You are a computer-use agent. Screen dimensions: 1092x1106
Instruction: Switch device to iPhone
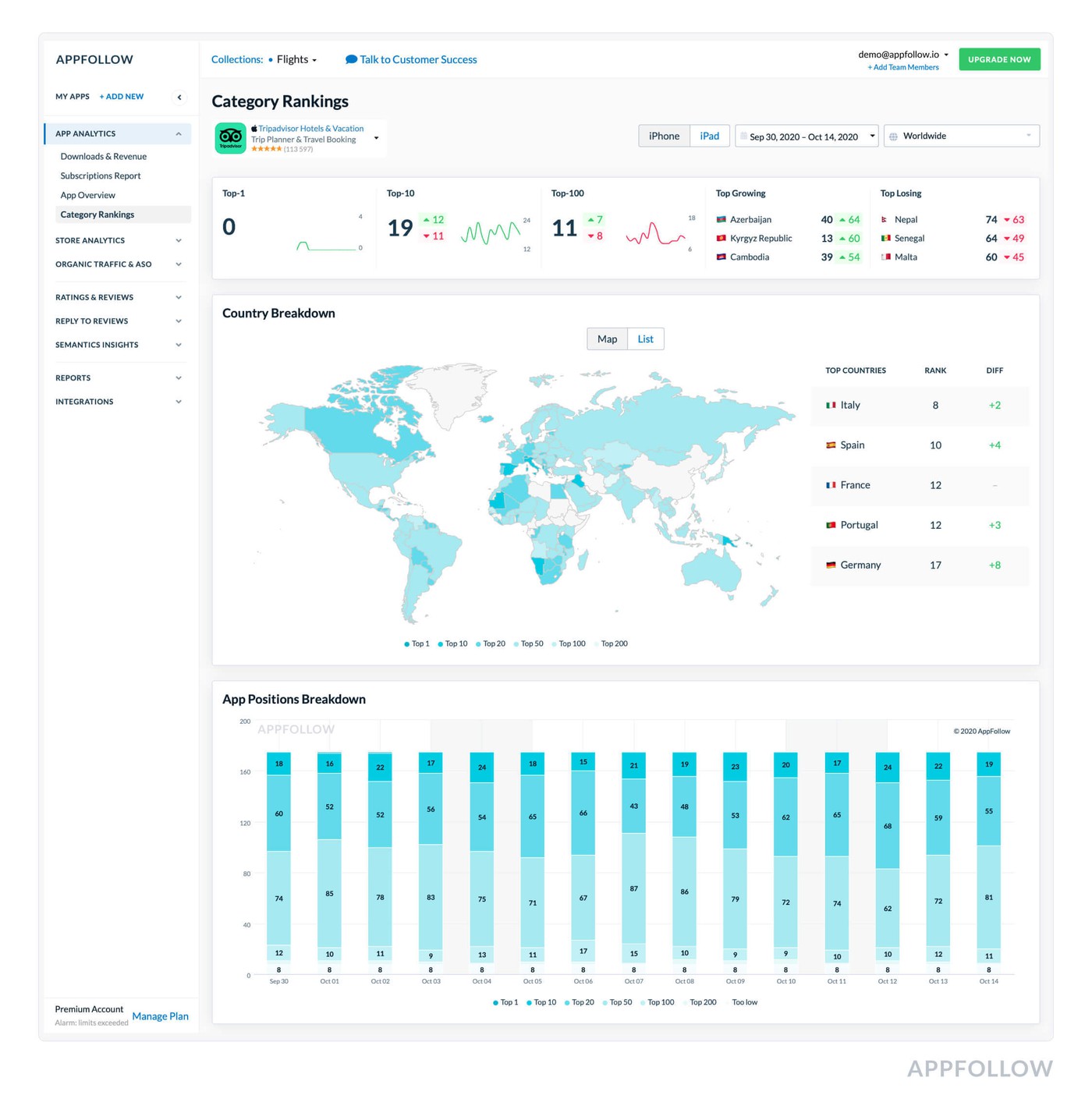(x=664, y=136)
